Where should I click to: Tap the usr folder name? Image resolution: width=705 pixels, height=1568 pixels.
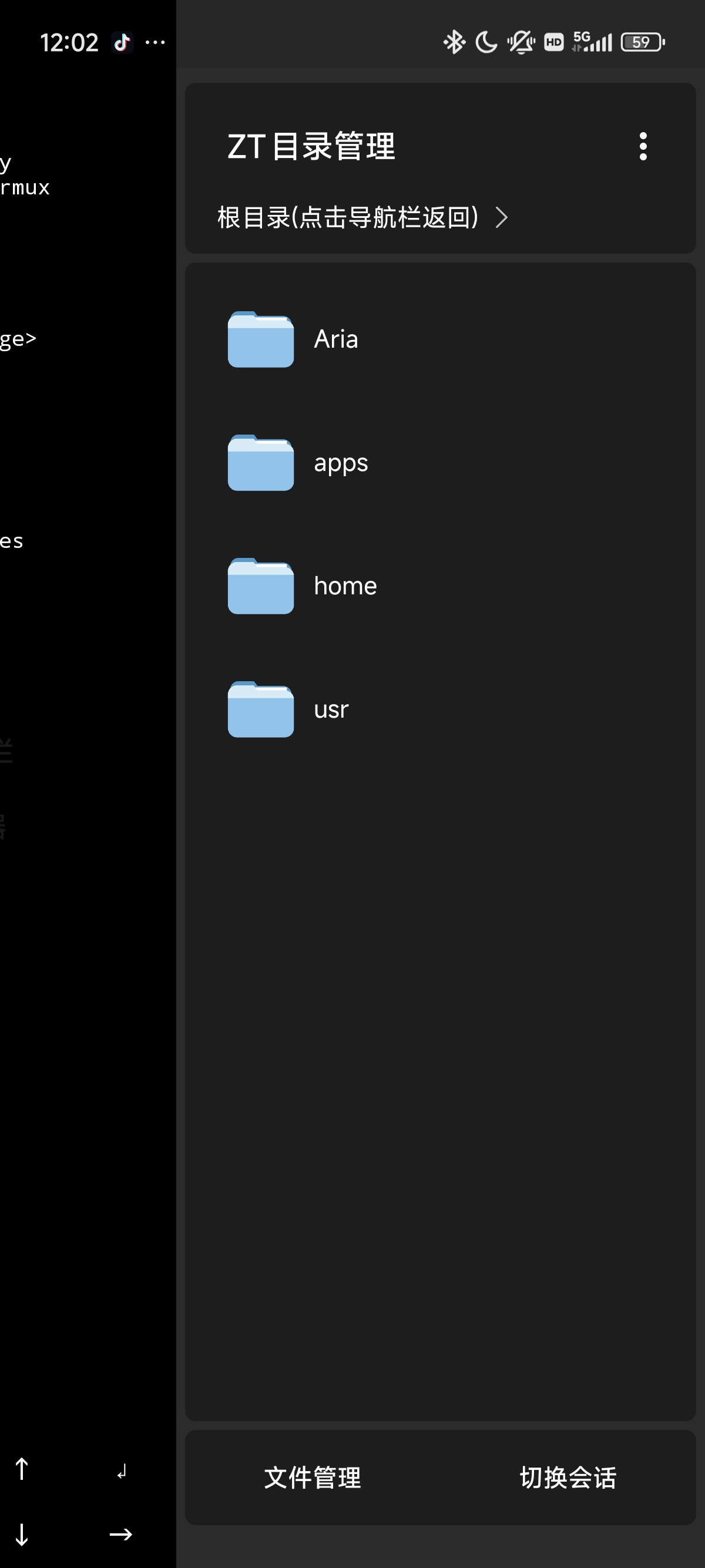(331, 710)
